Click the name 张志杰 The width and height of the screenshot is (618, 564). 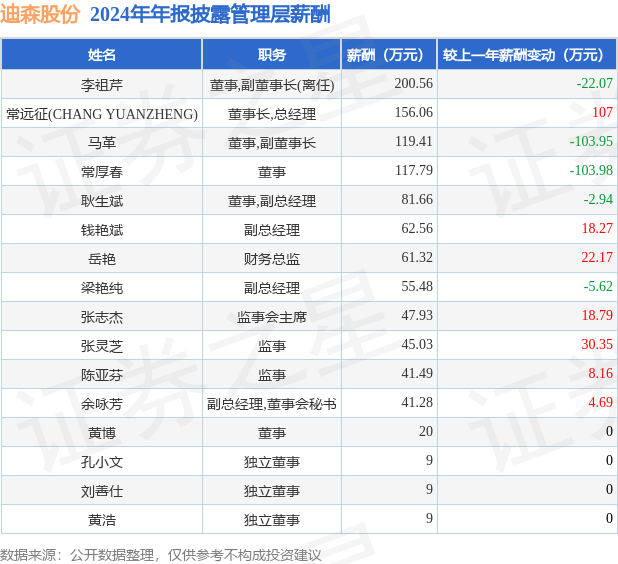click(102, 316)
